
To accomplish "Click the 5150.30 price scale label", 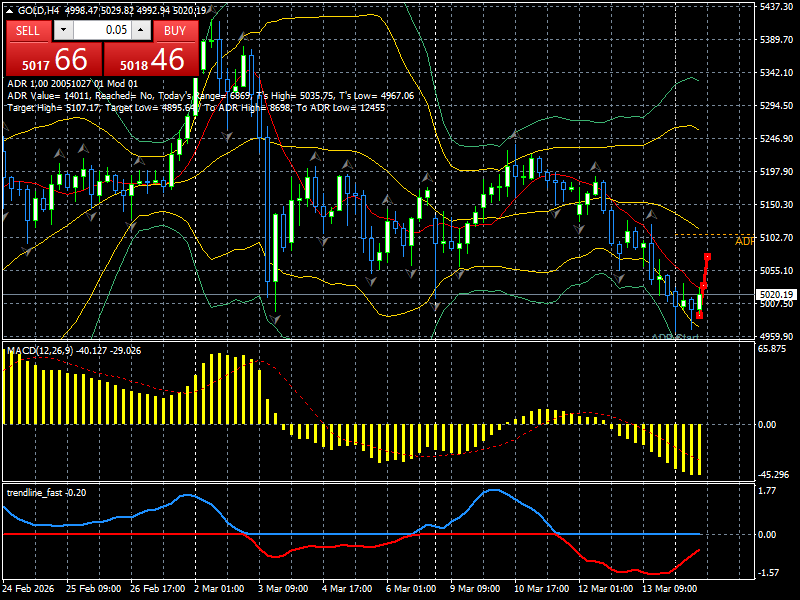I will pos(776,205).
